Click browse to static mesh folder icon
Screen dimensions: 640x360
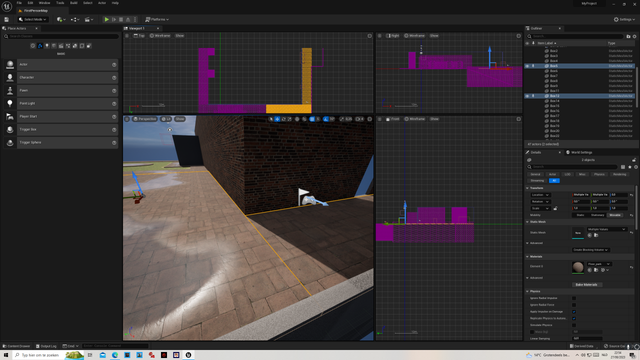[596, 235]
